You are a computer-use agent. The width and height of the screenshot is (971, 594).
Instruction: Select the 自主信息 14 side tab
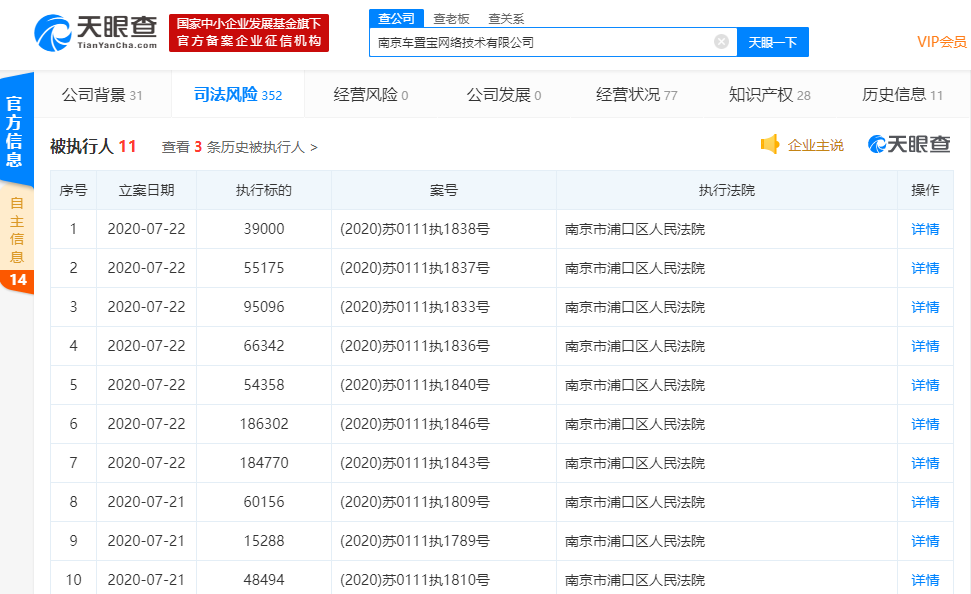point(16,242)
